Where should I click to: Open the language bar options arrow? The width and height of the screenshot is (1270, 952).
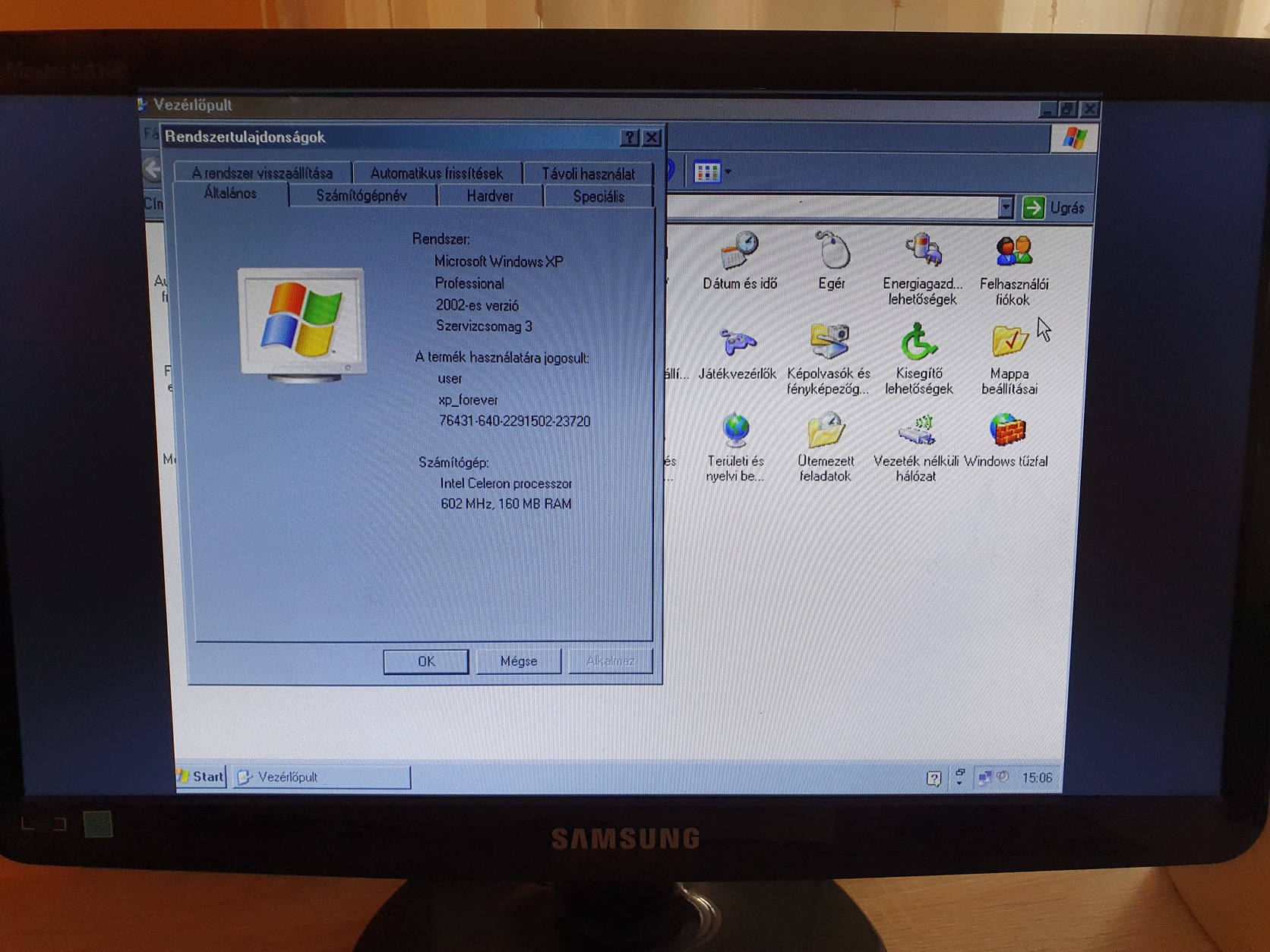[960, 783]
